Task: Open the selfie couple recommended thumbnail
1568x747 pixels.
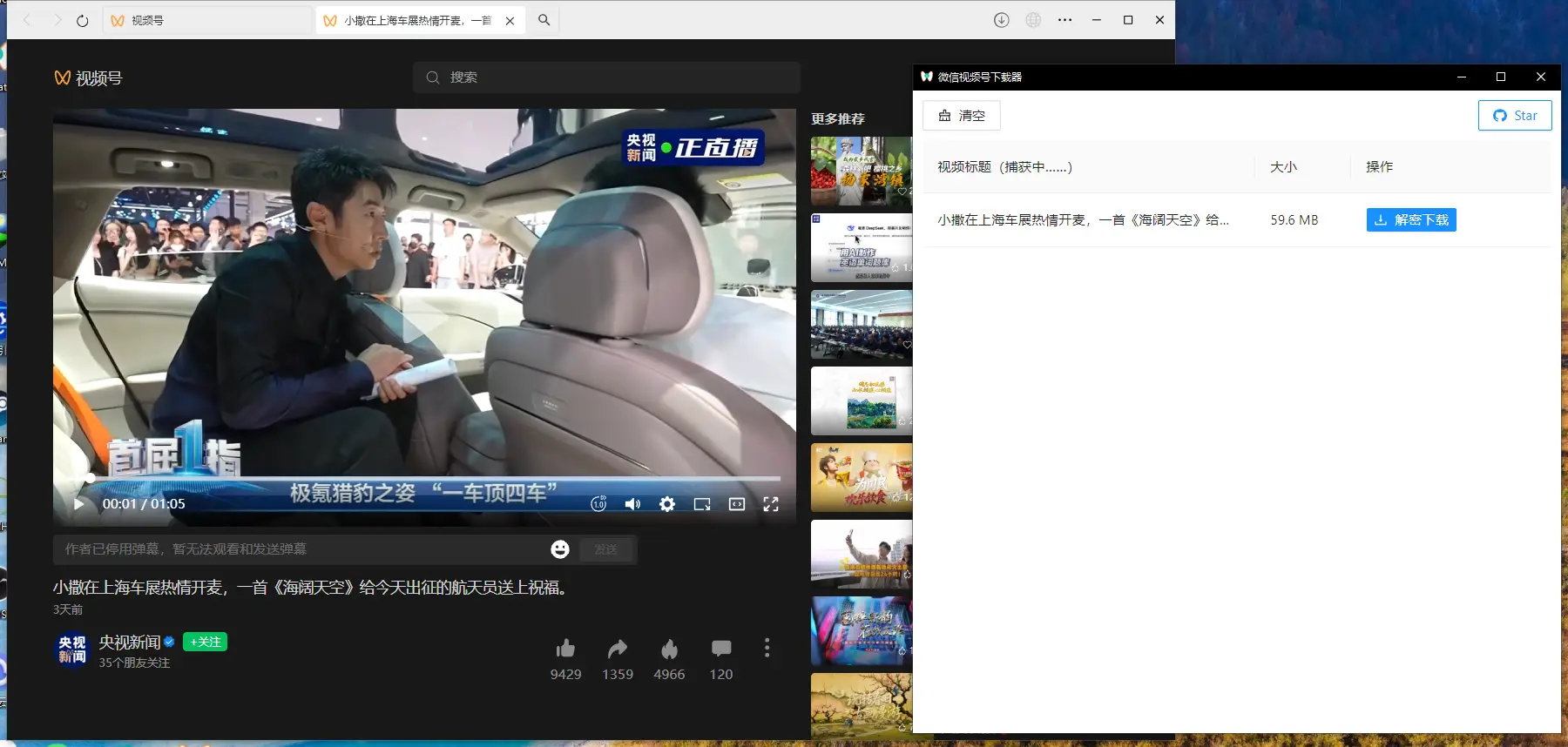Action: (x=862, y=554)
